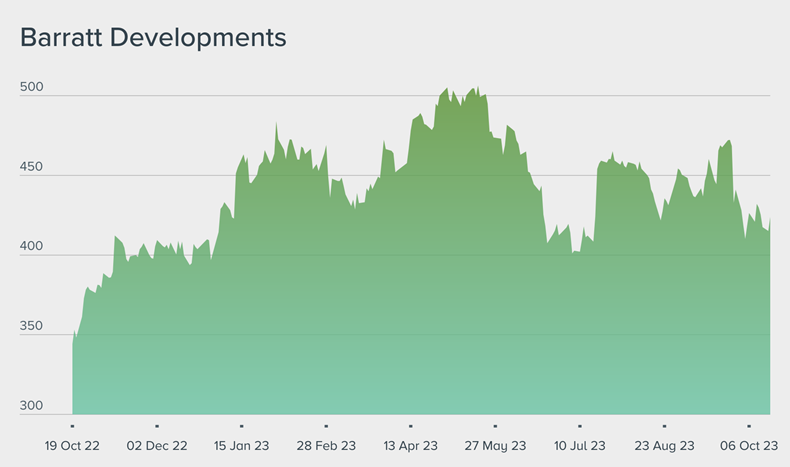Click the 19 Oct 22 date label
The width and height of the screenshot is (790, 467).
click(73, 445)
